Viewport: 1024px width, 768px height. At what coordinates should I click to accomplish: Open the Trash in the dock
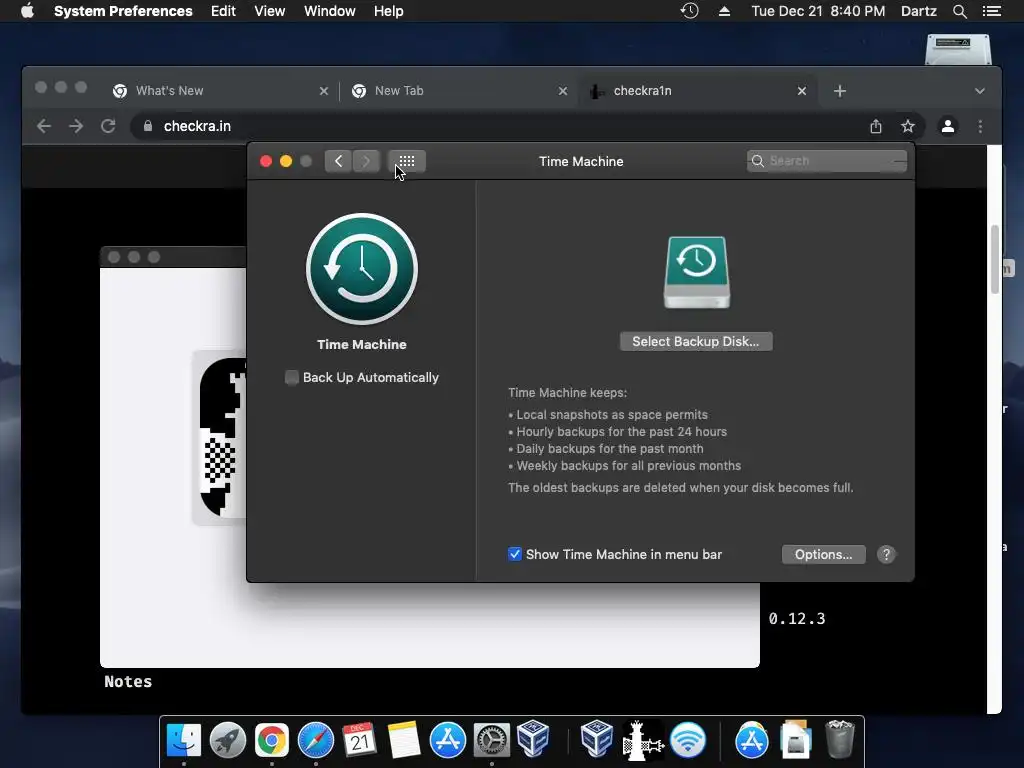pyautogui.click(x=840, y=739)
